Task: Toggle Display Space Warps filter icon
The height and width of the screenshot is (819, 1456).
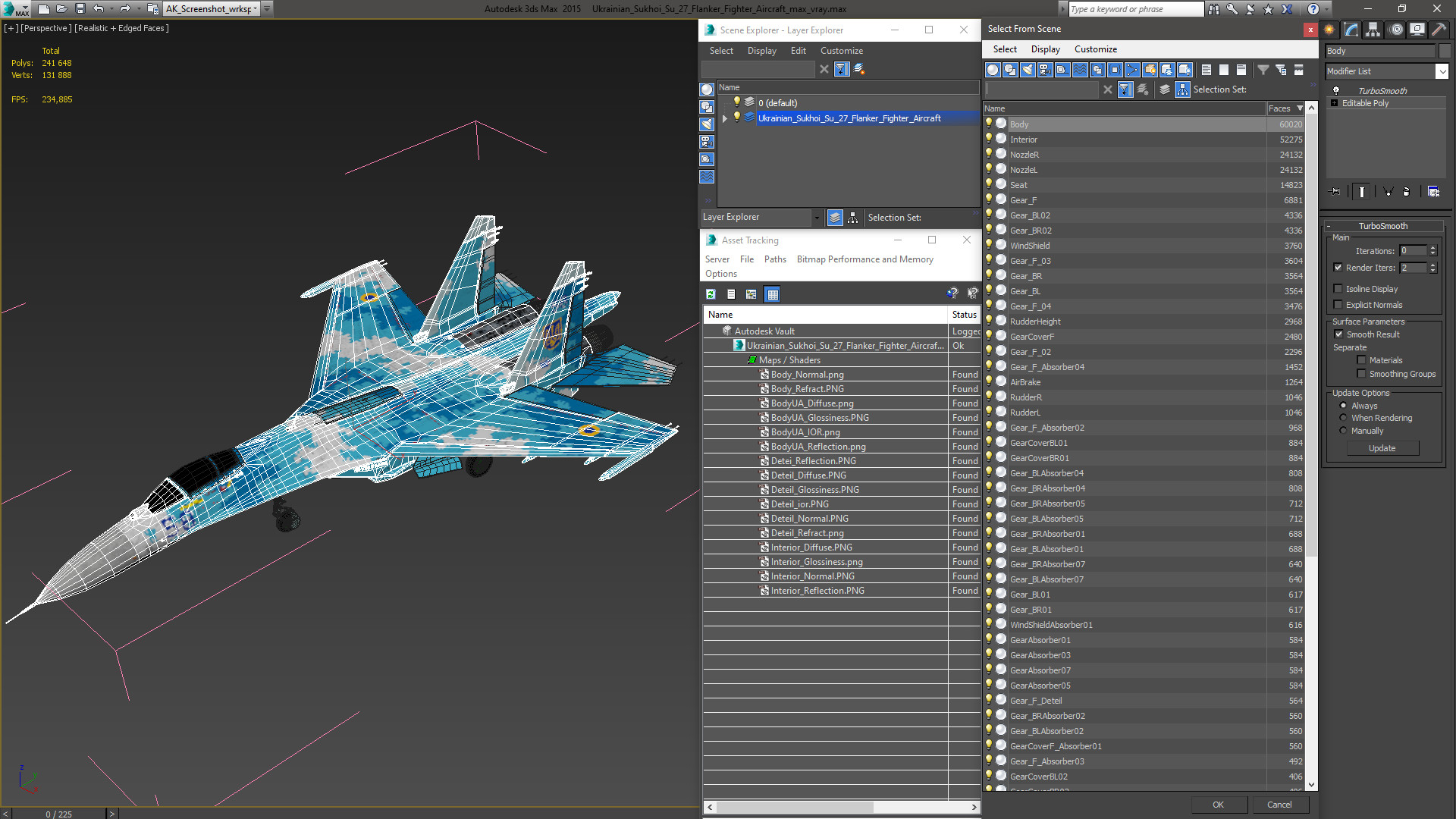Action: 1080,70
